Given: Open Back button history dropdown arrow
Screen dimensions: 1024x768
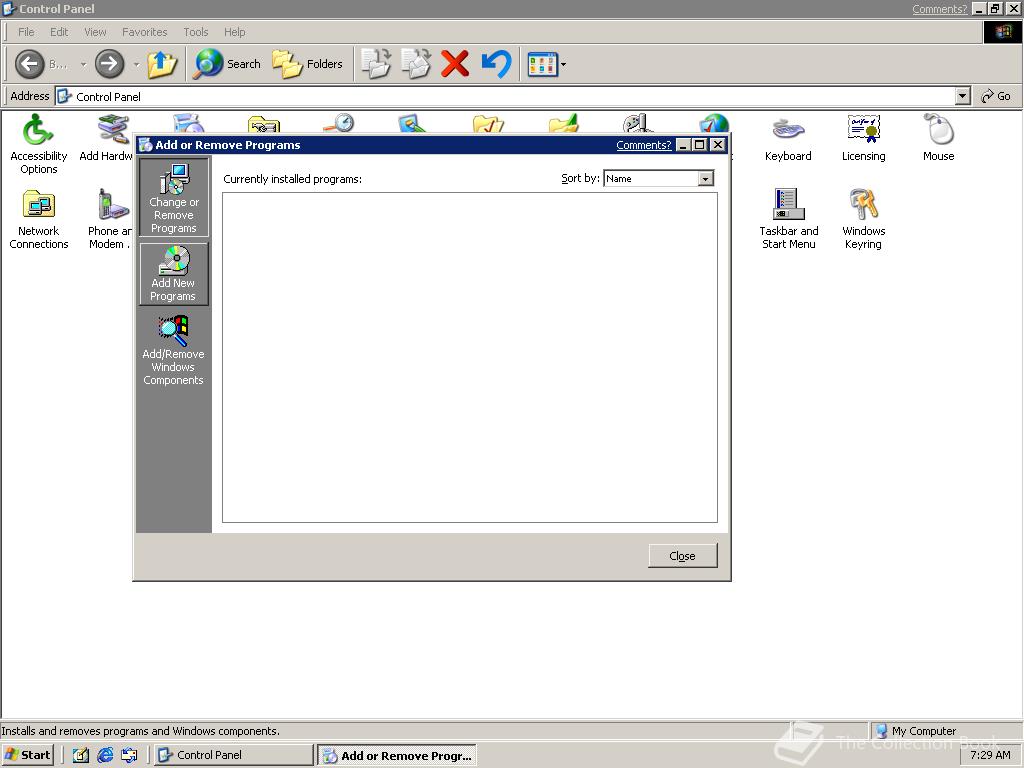Looking at the screenshot, I should pyautogui.click(x=83, y=64).
